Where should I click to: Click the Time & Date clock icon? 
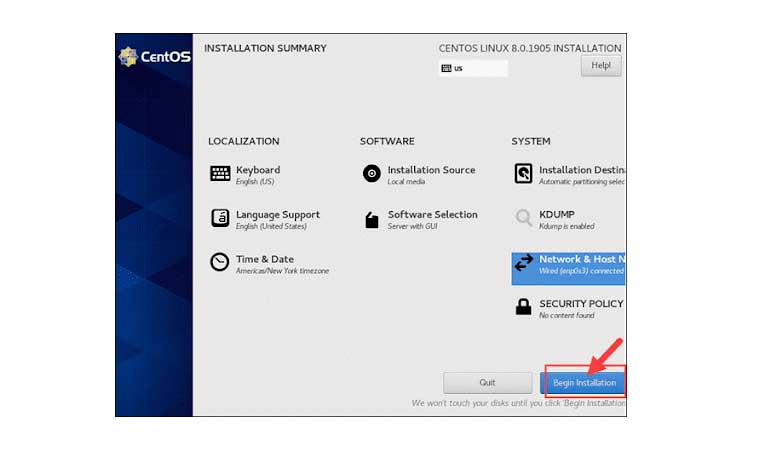(219, 262)
